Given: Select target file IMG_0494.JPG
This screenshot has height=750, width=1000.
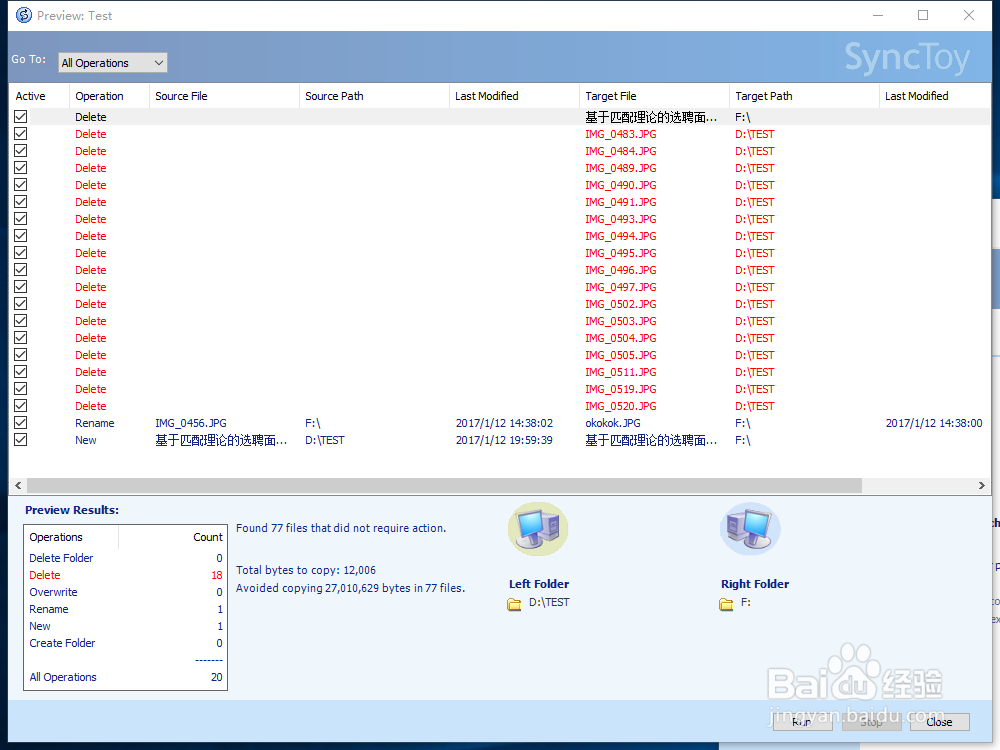Looking at the screenshot, I should 621,236.
